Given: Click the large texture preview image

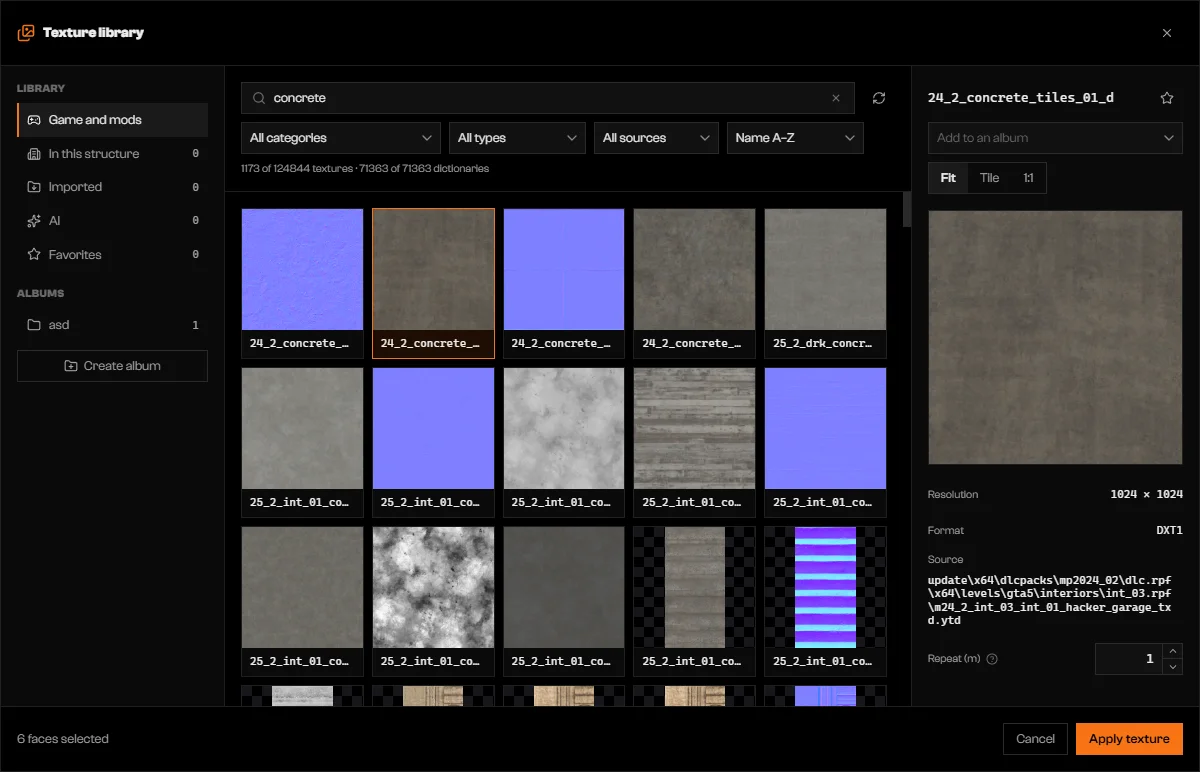Looking at the screenshot, I should [1055, 337].
